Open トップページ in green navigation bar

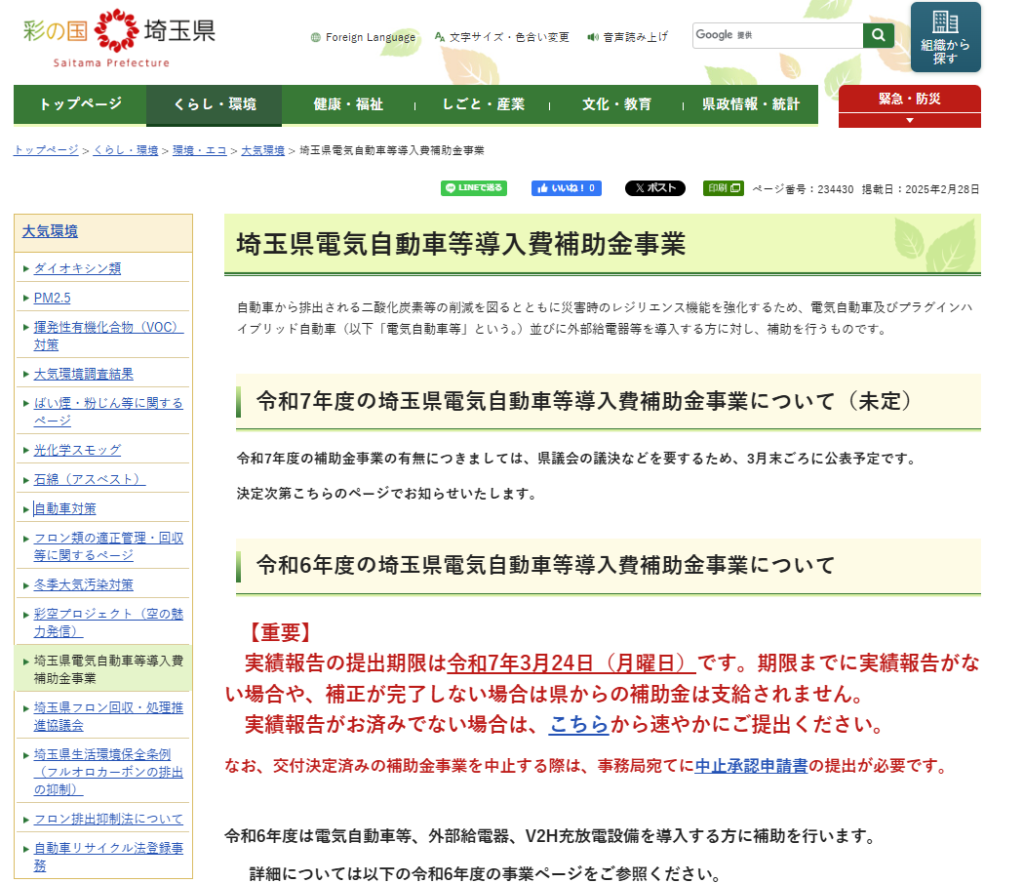tap(80, 104)
